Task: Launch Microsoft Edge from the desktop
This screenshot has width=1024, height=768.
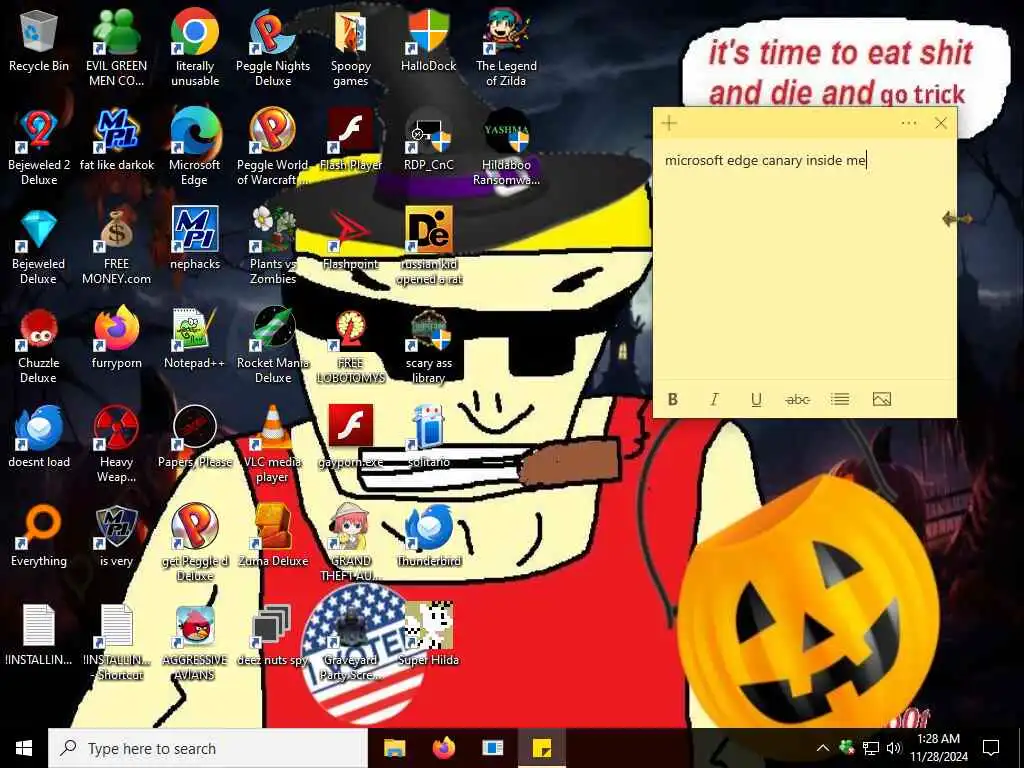Action: click(x=195, y=147)
